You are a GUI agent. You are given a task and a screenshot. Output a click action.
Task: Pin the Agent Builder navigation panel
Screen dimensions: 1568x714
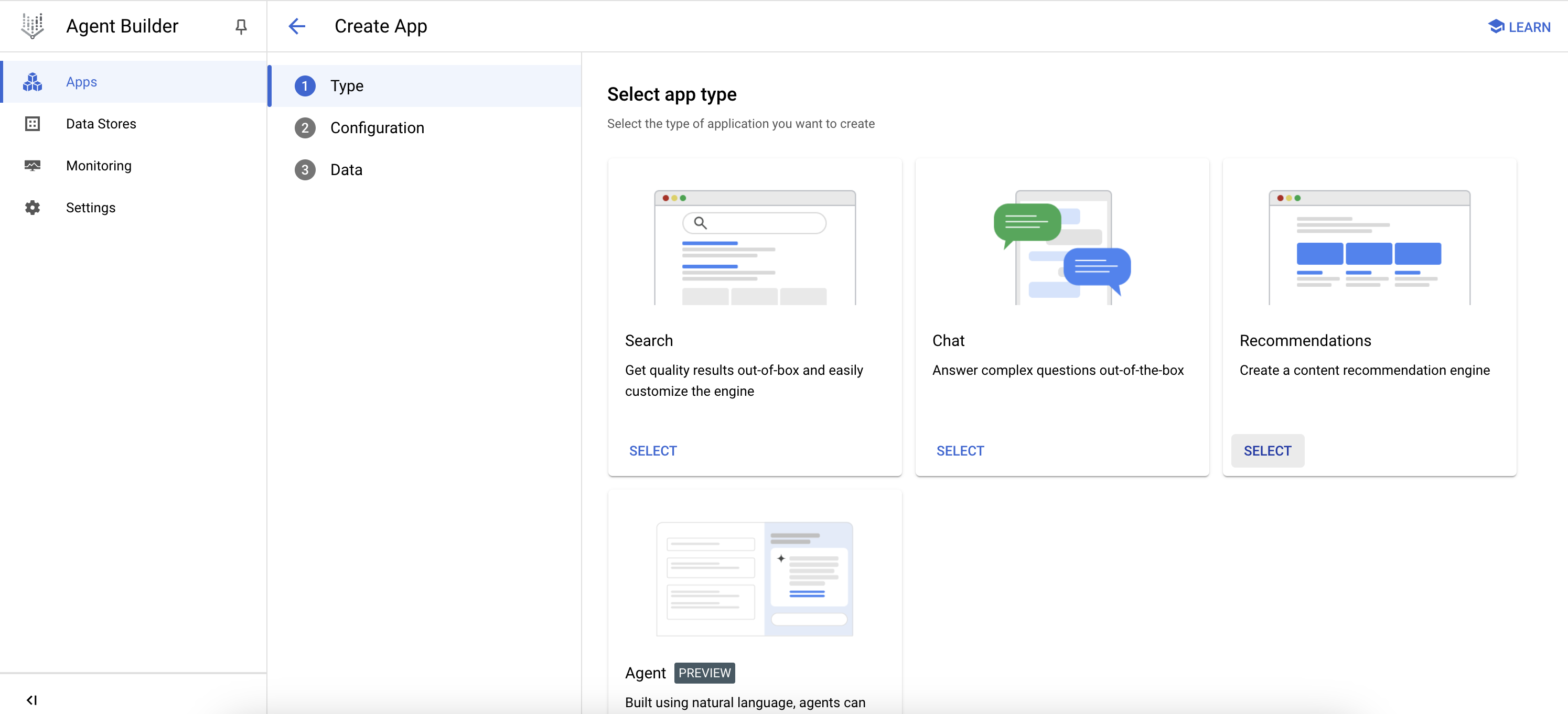(241, 26)
